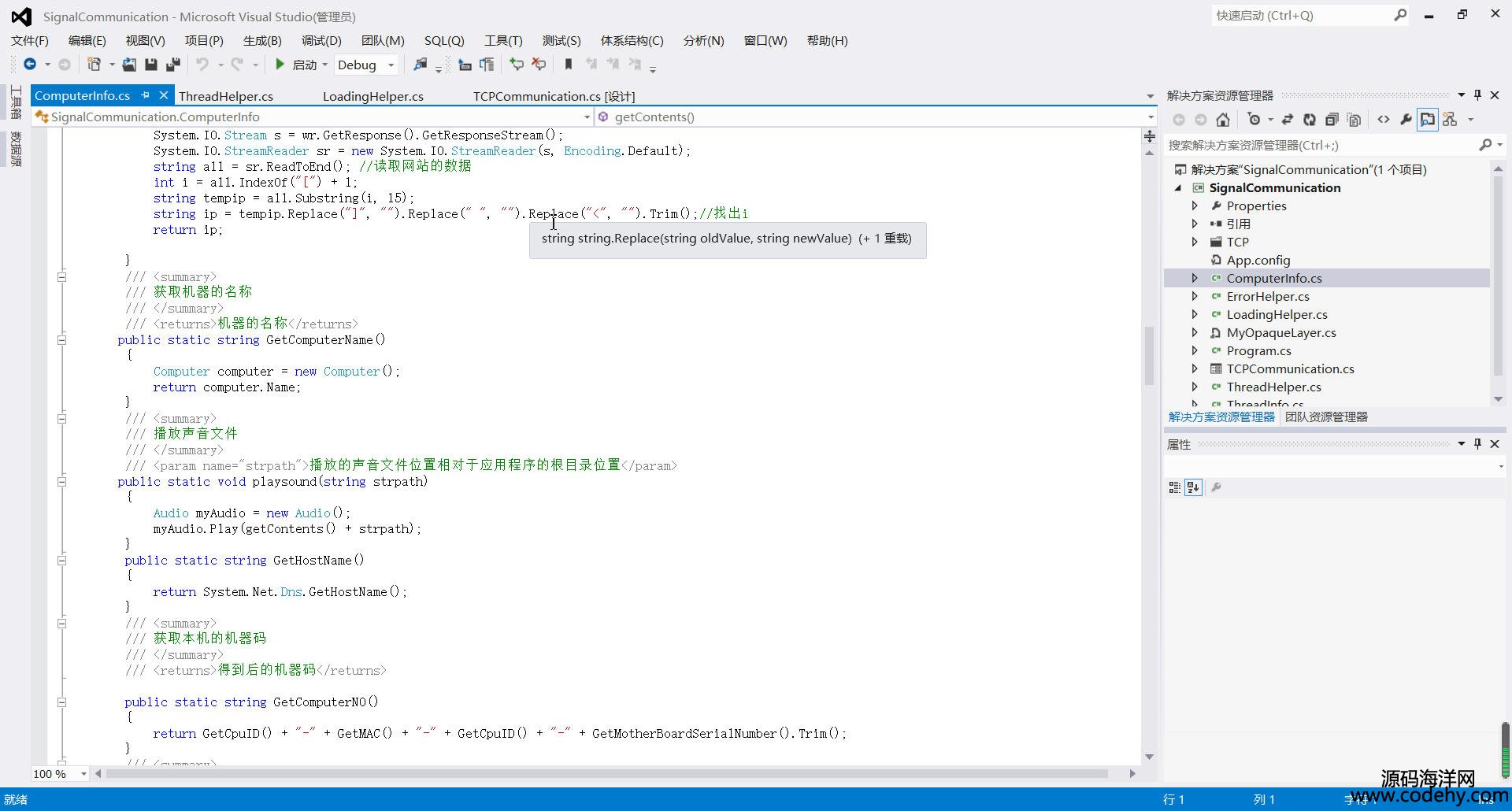The height and width of the screenshot is (811, 1512).
Task: Sync with Active Document icon
Action: pos(1288,120)
